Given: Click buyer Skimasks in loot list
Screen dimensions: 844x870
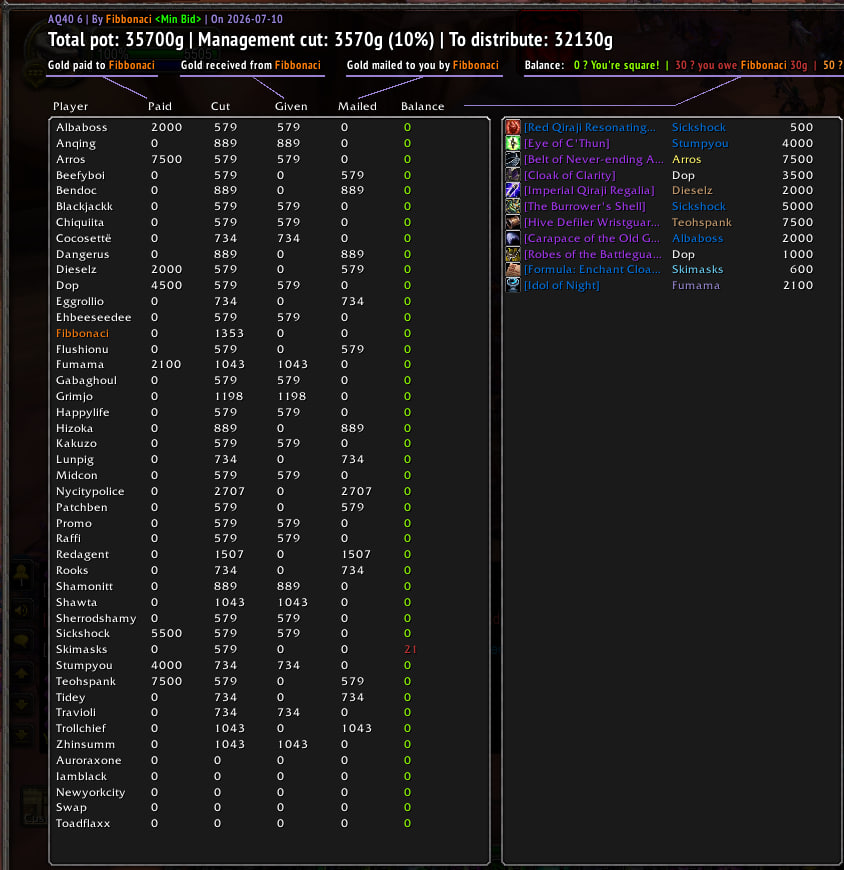Looking at the screenshot, I should coord(698,270).
